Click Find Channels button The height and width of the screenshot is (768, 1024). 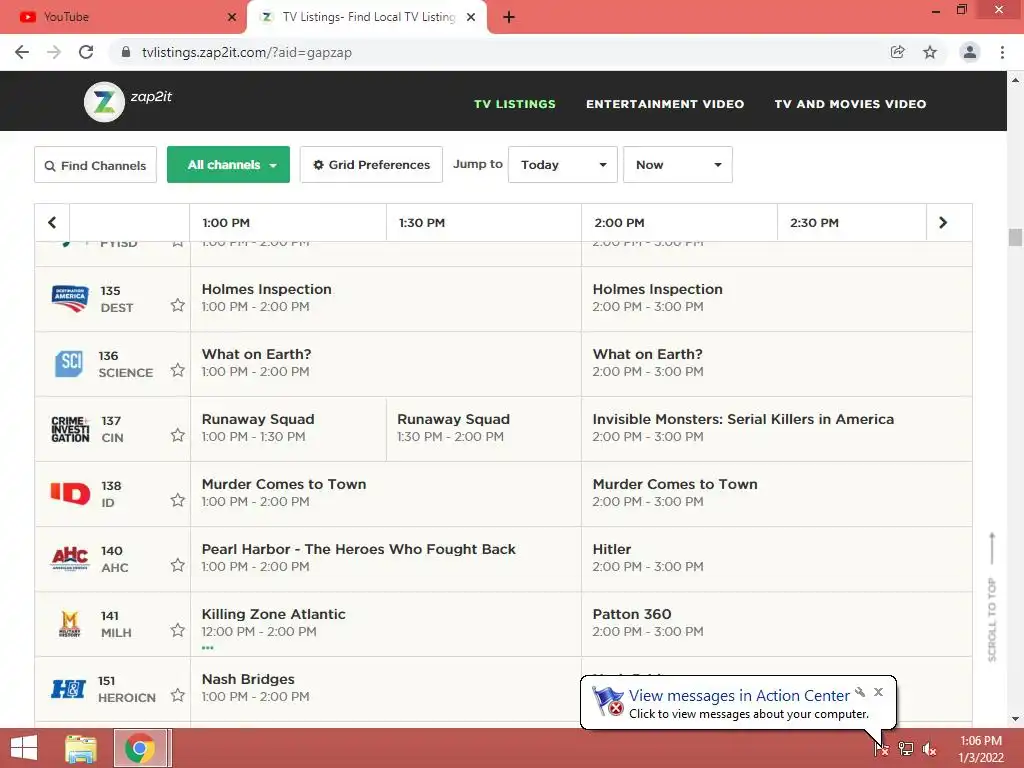pyautogui.click(x=95, y=165)
